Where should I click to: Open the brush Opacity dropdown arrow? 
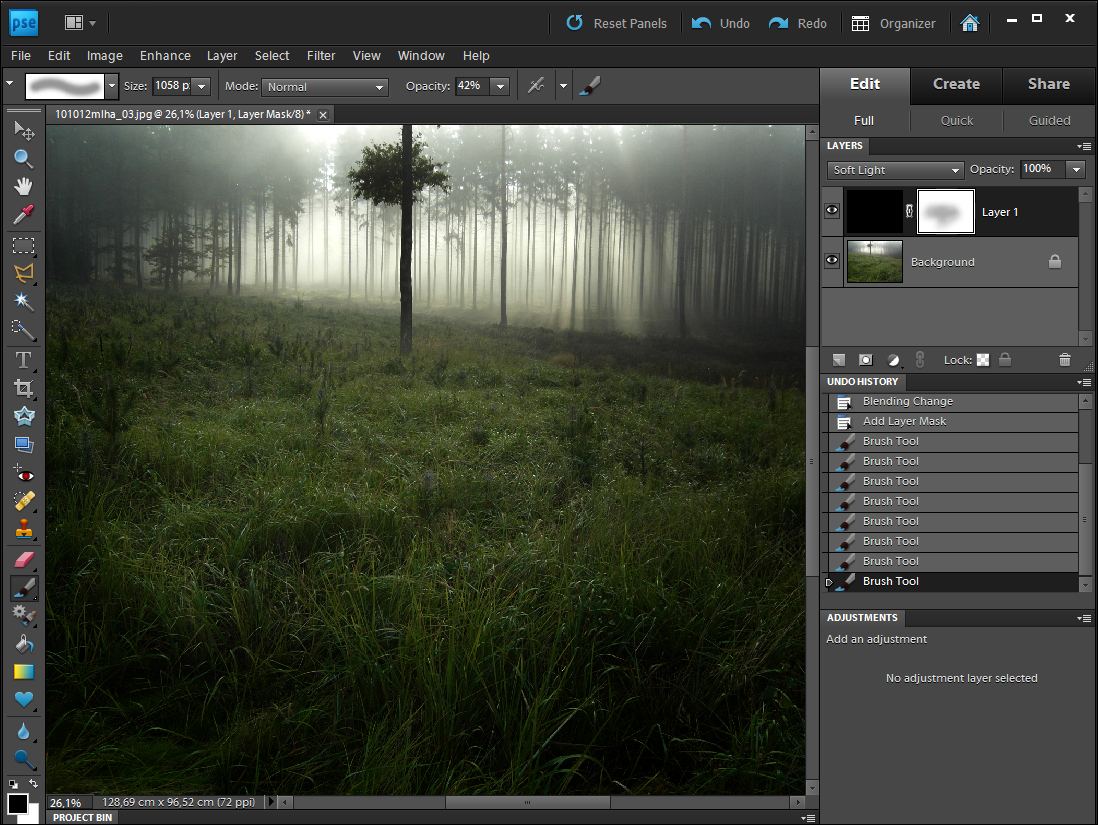point(500,87)
